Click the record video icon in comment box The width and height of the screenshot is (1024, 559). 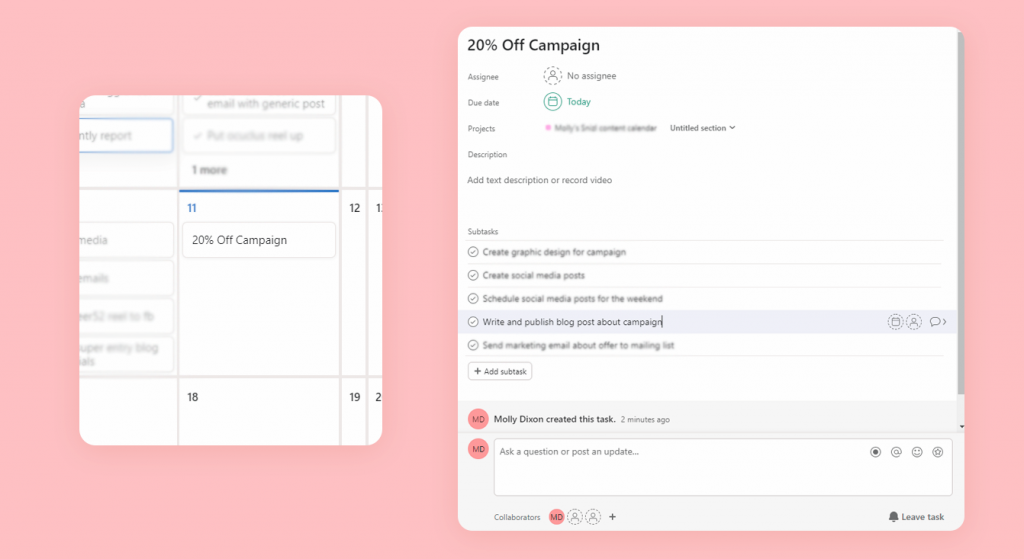(x=875, y=452)
